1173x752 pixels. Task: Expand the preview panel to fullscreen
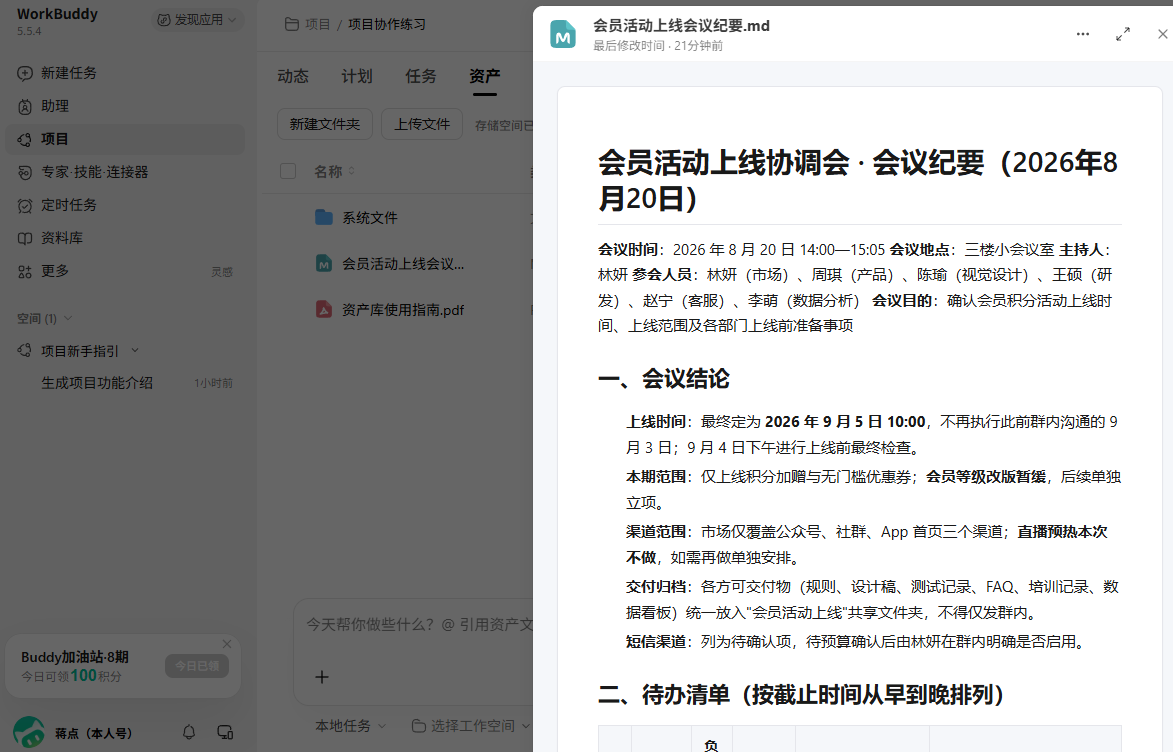[1122, 34]
